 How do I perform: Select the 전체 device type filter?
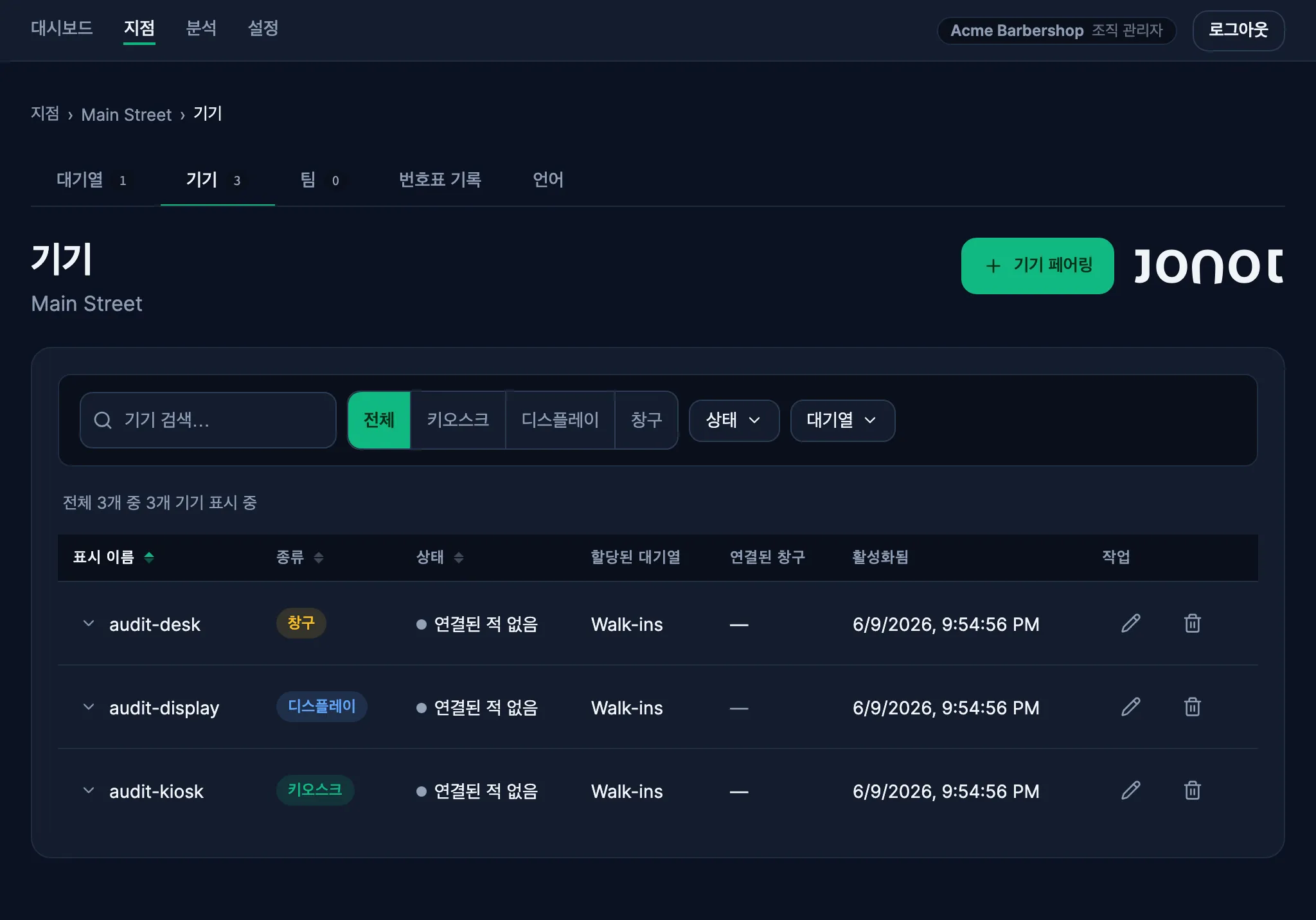(379, 420)
